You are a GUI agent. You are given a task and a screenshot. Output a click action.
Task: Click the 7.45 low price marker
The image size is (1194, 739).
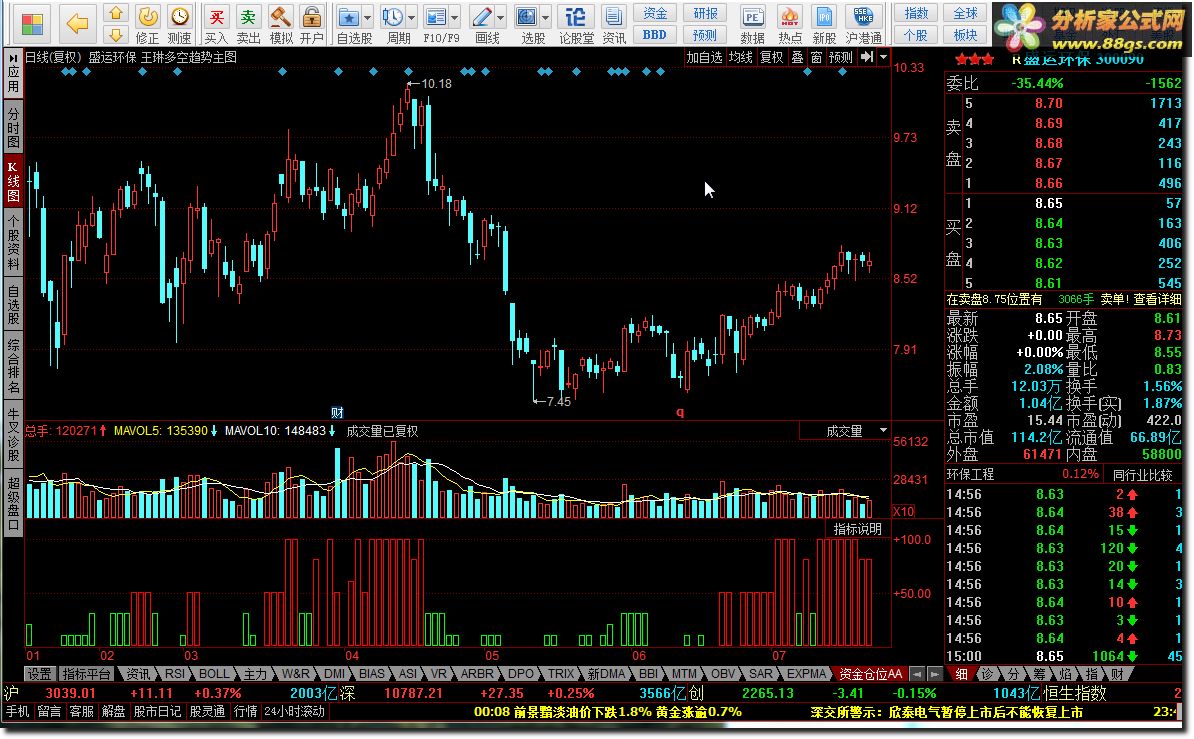(x=553, y=401)
